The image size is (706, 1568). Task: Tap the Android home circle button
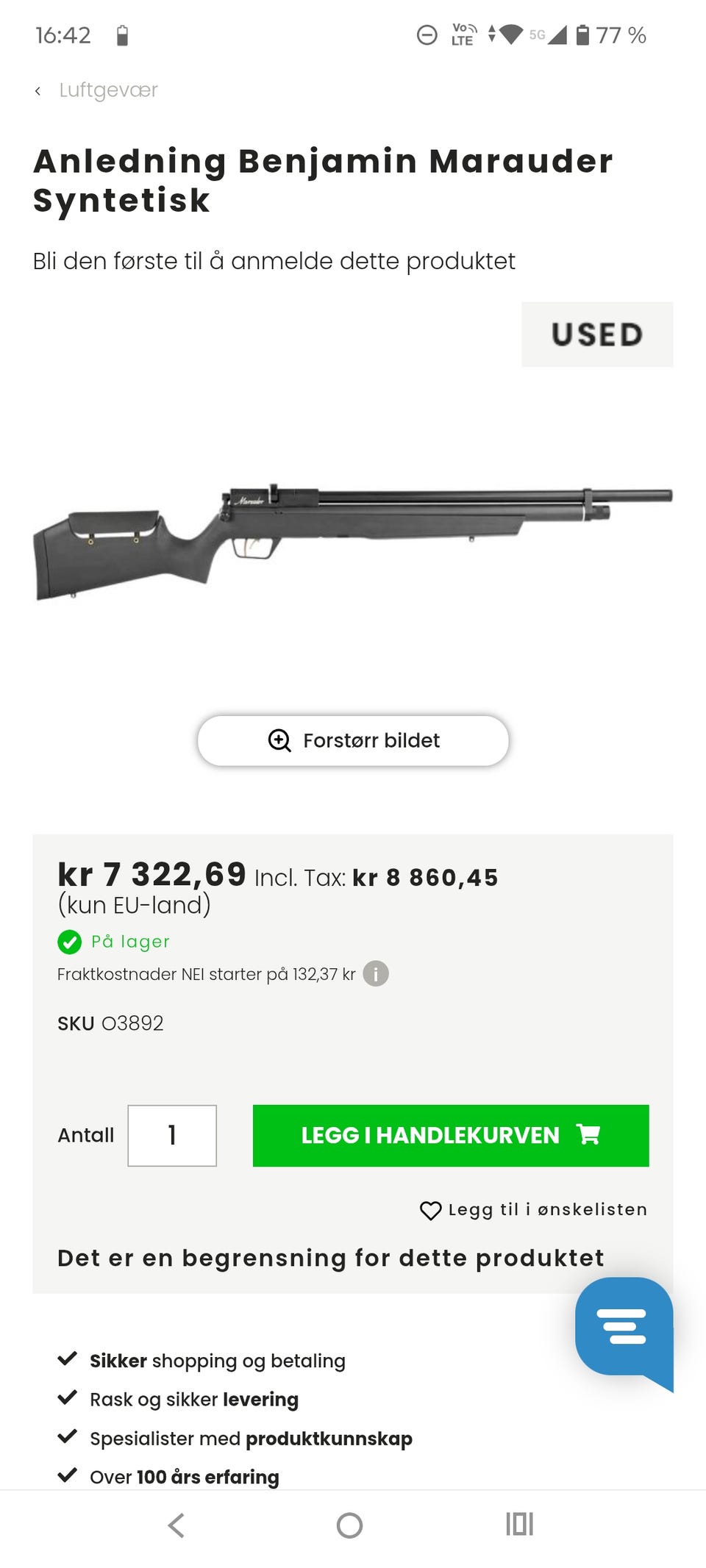coord(349,1525)
